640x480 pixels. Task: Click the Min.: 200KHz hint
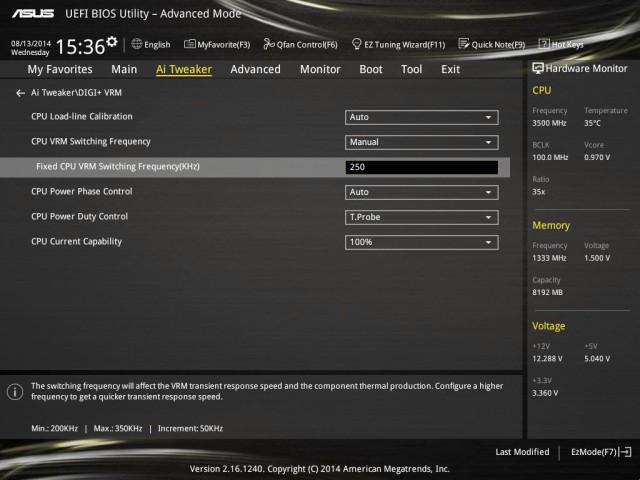tap(54, 429)
